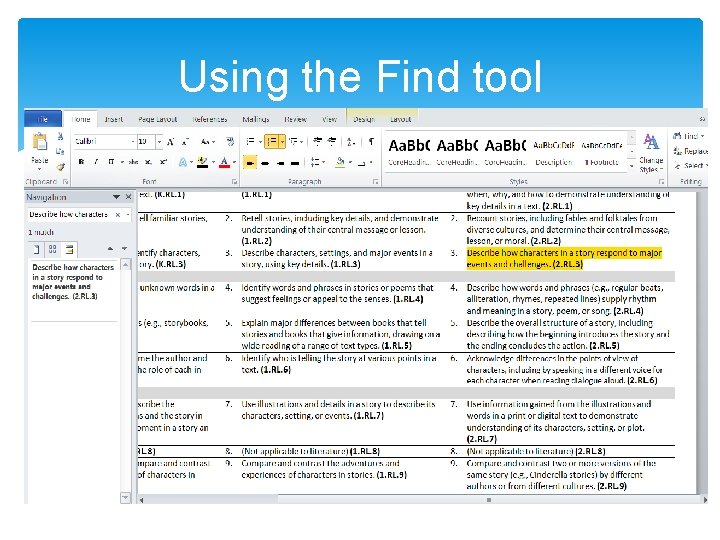Apply the Footnote style
Image resolution: width=720 pixels, height=540 pixels.
pos(602,153)
